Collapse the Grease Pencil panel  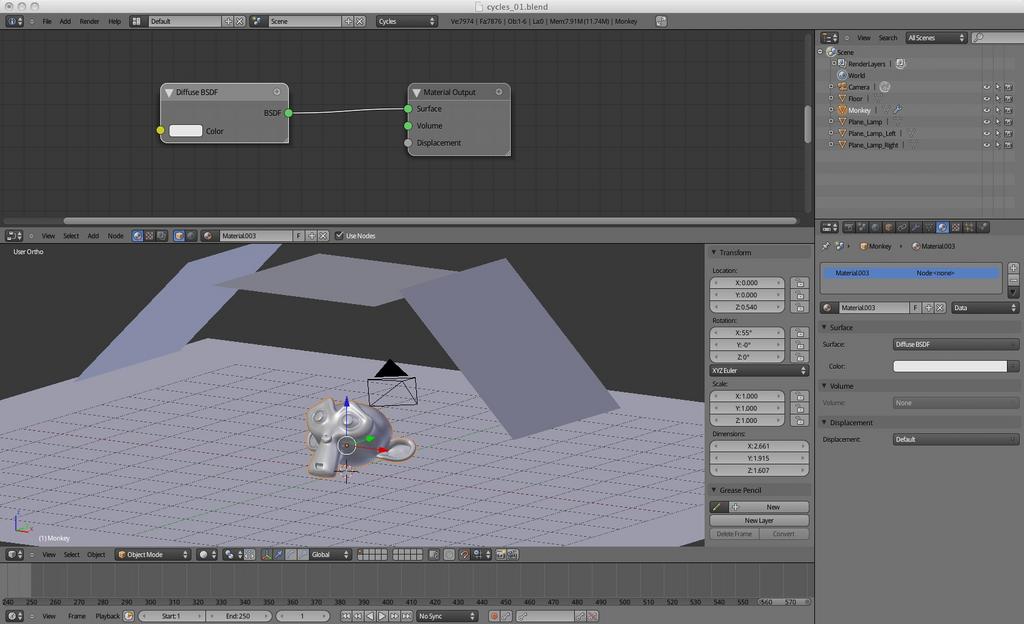[713, 490]
